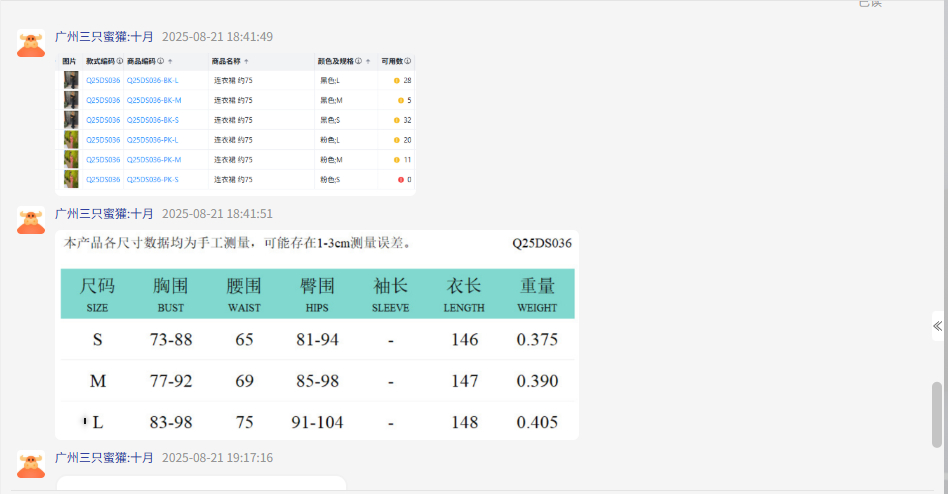Open the Q25DS036-PK-M product code link
The image size is (948, 494).
154,160
